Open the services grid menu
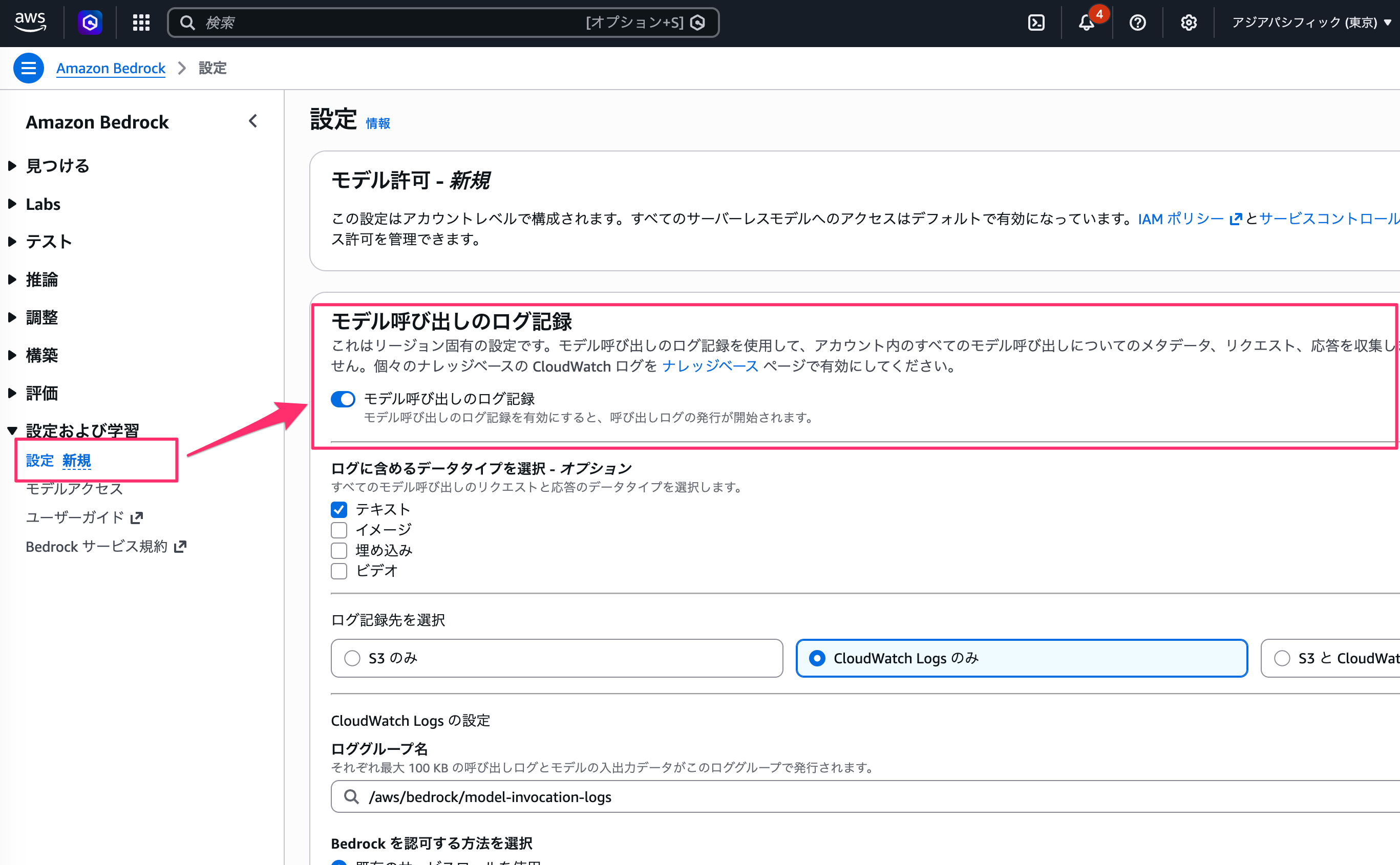Viewport: 1400px width, 865px height. (x=141, y=23)
